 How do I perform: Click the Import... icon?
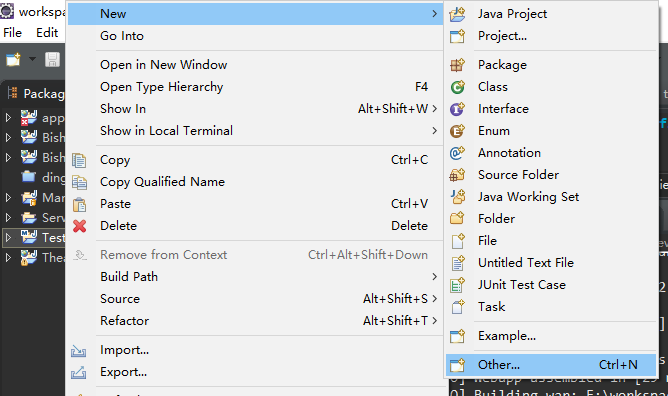tap(79, 350)
